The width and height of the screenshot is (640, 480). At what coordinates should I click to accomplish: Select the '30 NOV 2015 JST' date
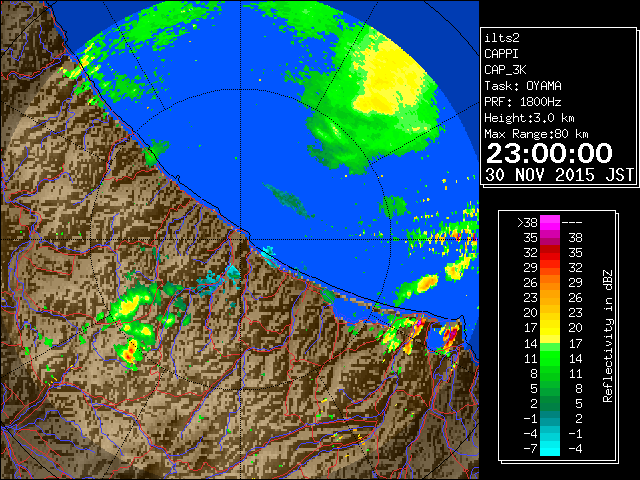coord(559,175)
